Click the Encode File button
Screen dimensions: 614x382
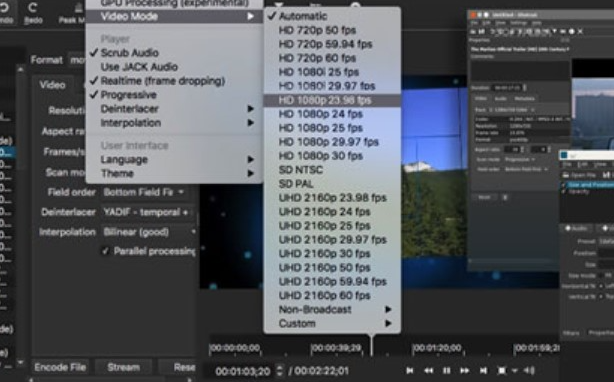click(60, 367)
